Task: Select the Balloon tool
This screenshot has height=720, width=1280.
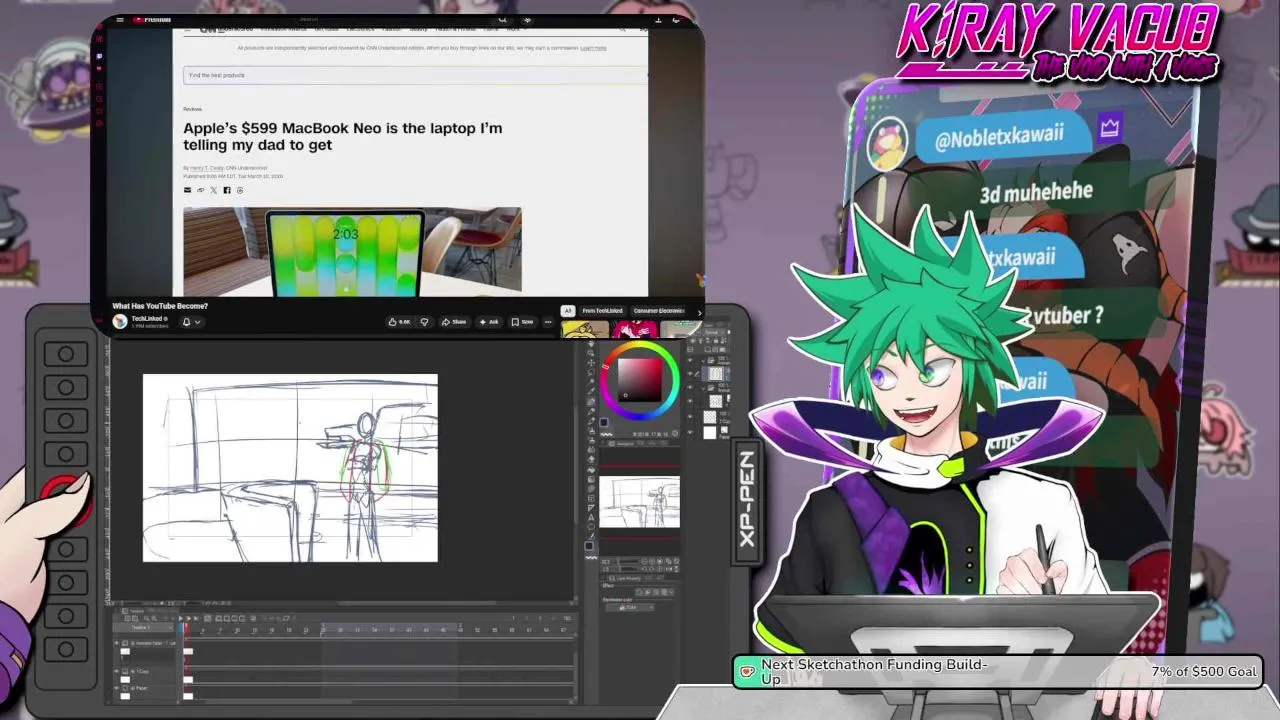Action: click(591, 527)
